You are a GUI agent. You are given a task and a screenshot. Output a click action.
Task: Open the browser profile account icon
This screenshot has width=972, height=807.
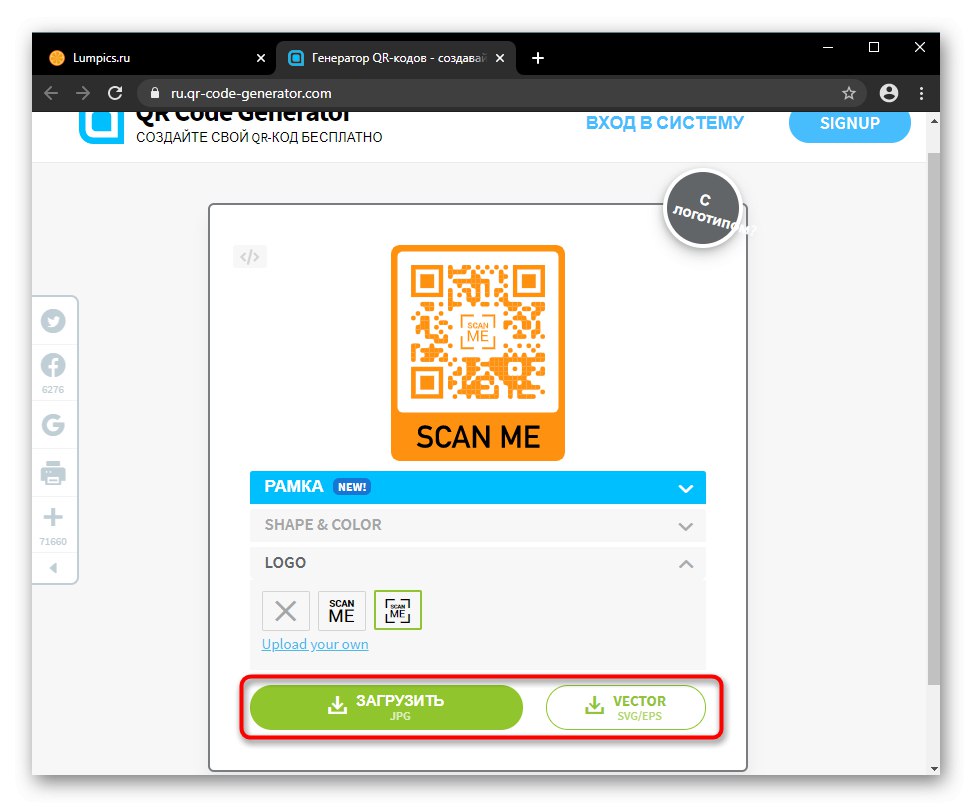coord(889,93)
